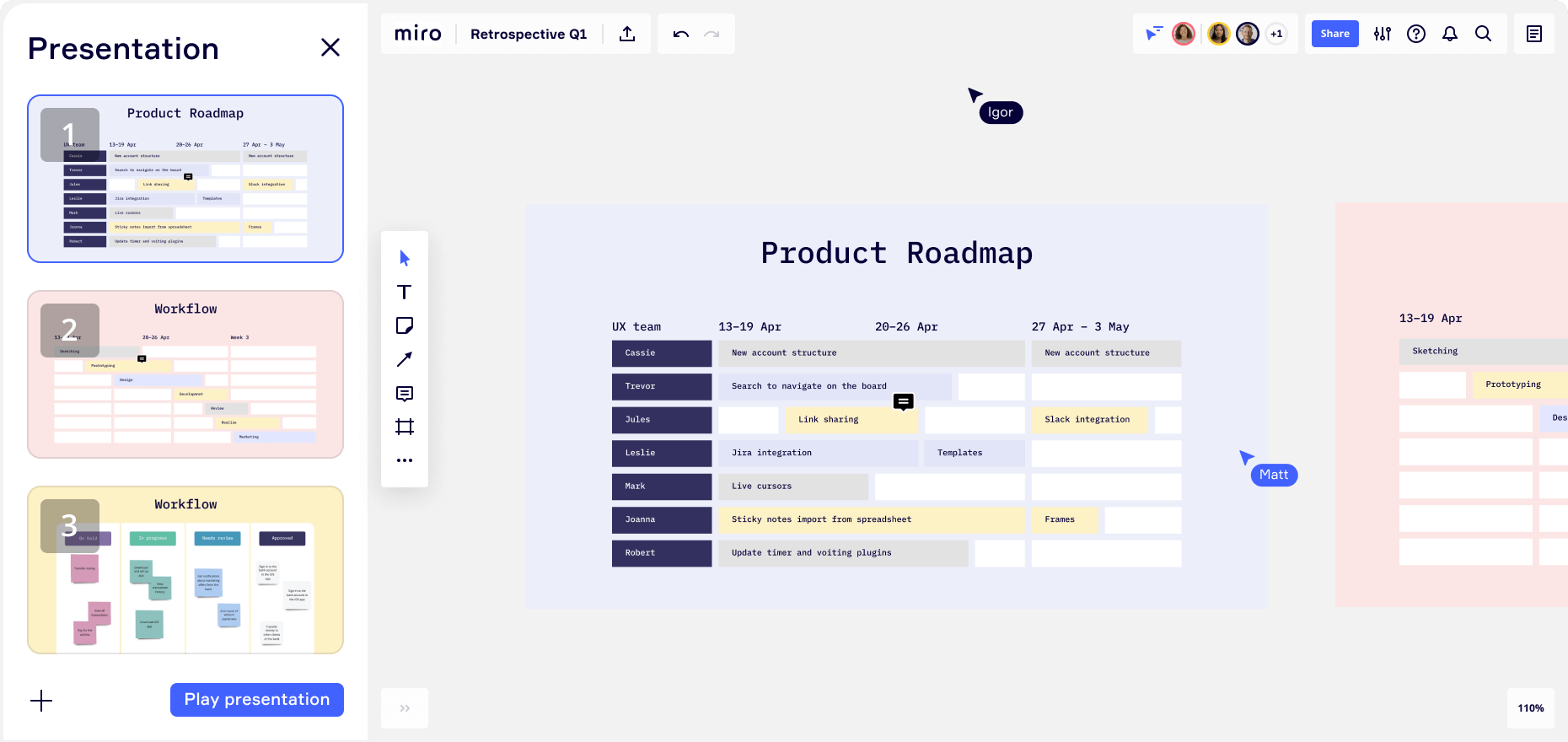Click the Share button
The height and width of the screenshot is (742, 1568).
1335,34
